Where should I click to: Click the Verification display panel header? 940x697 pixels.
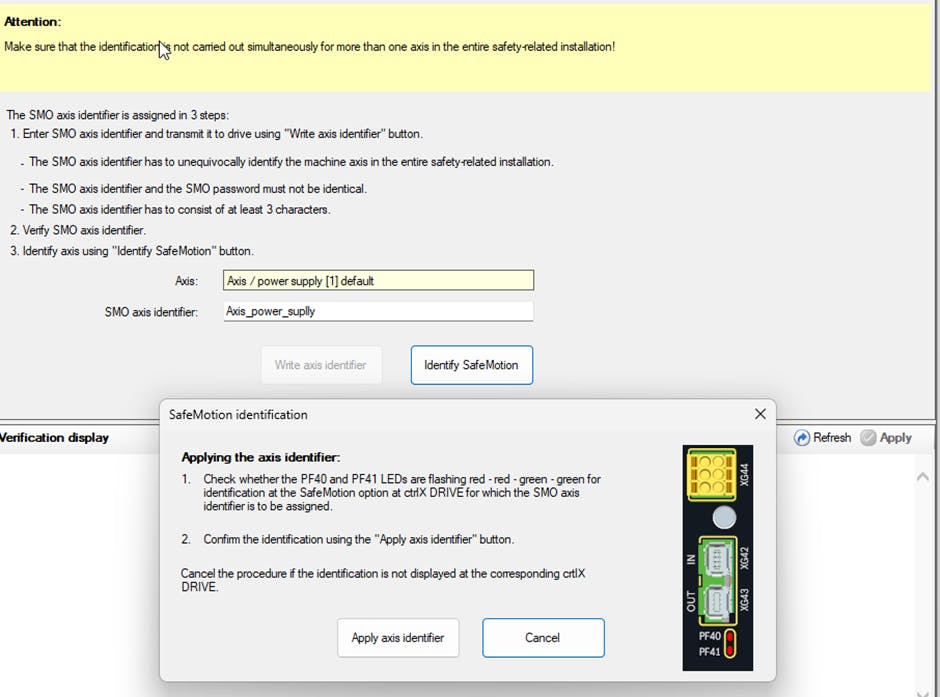coord(55,438)
